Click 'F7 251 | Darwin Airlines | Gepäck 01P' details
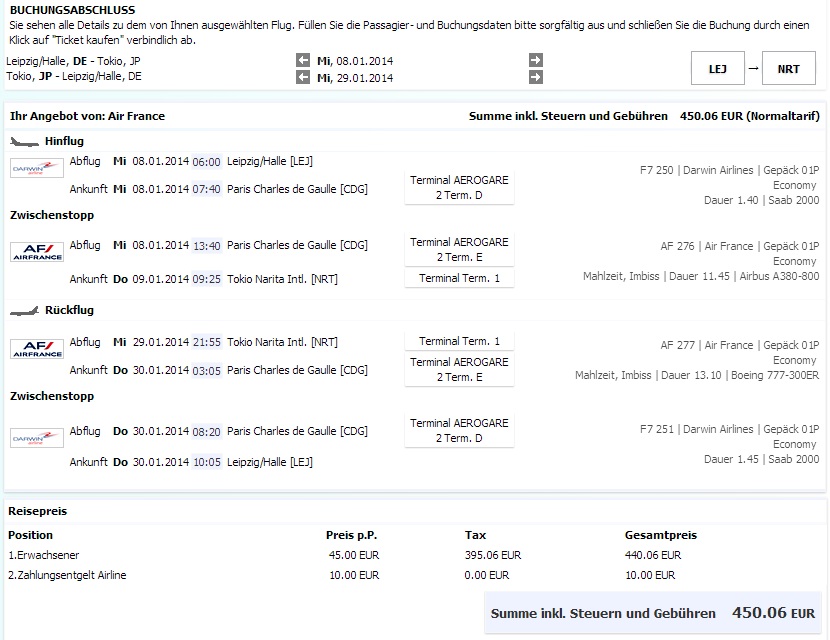Image resolution: width=830 pixels, height=640 pixels. 729,429
